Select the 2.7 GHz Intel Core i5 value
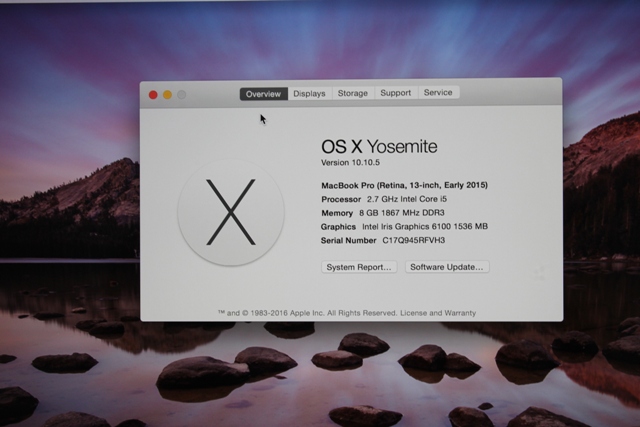This screenshot has width=640, height=427. [x=407, y=199]
